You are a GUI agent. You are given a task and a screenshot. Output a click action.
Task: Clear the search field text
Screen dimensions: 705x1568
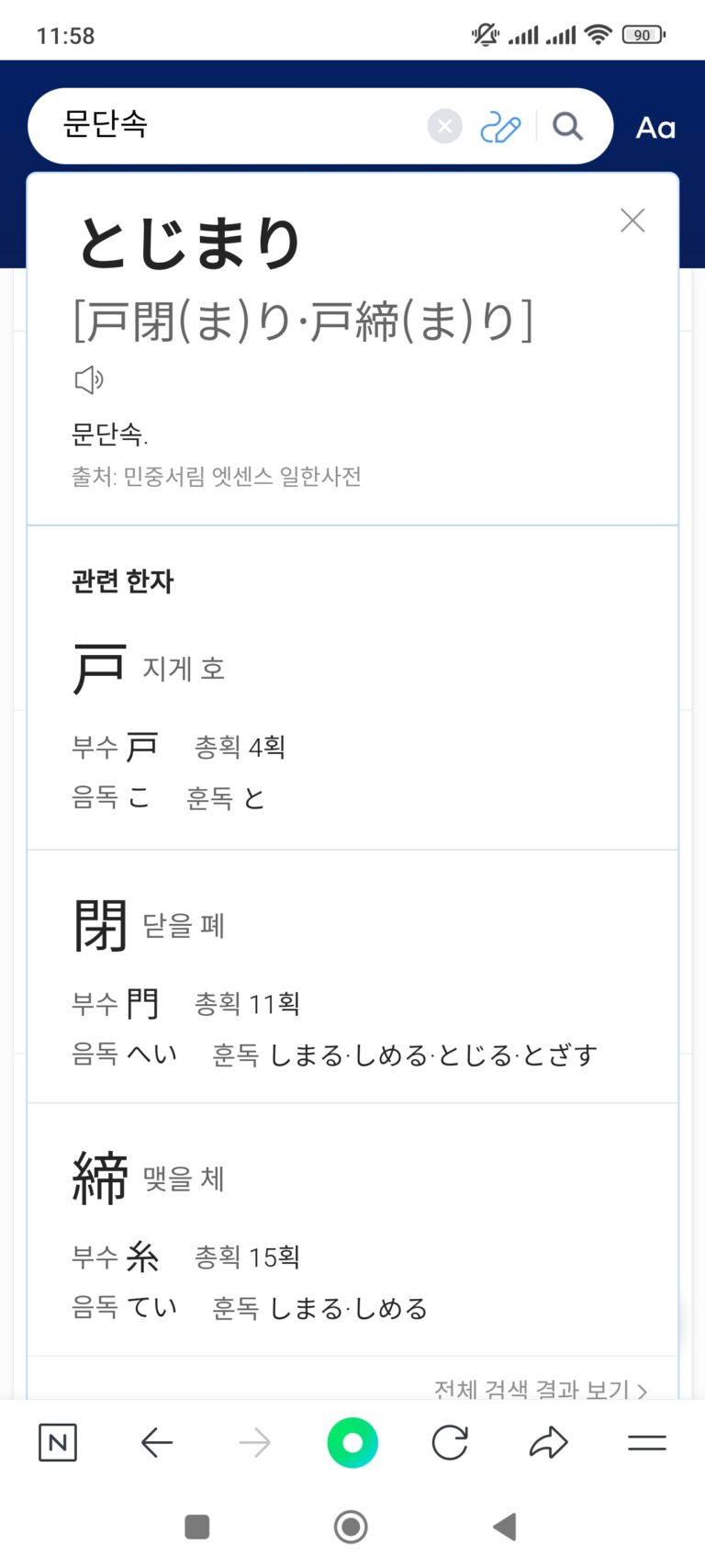[444, 126]
